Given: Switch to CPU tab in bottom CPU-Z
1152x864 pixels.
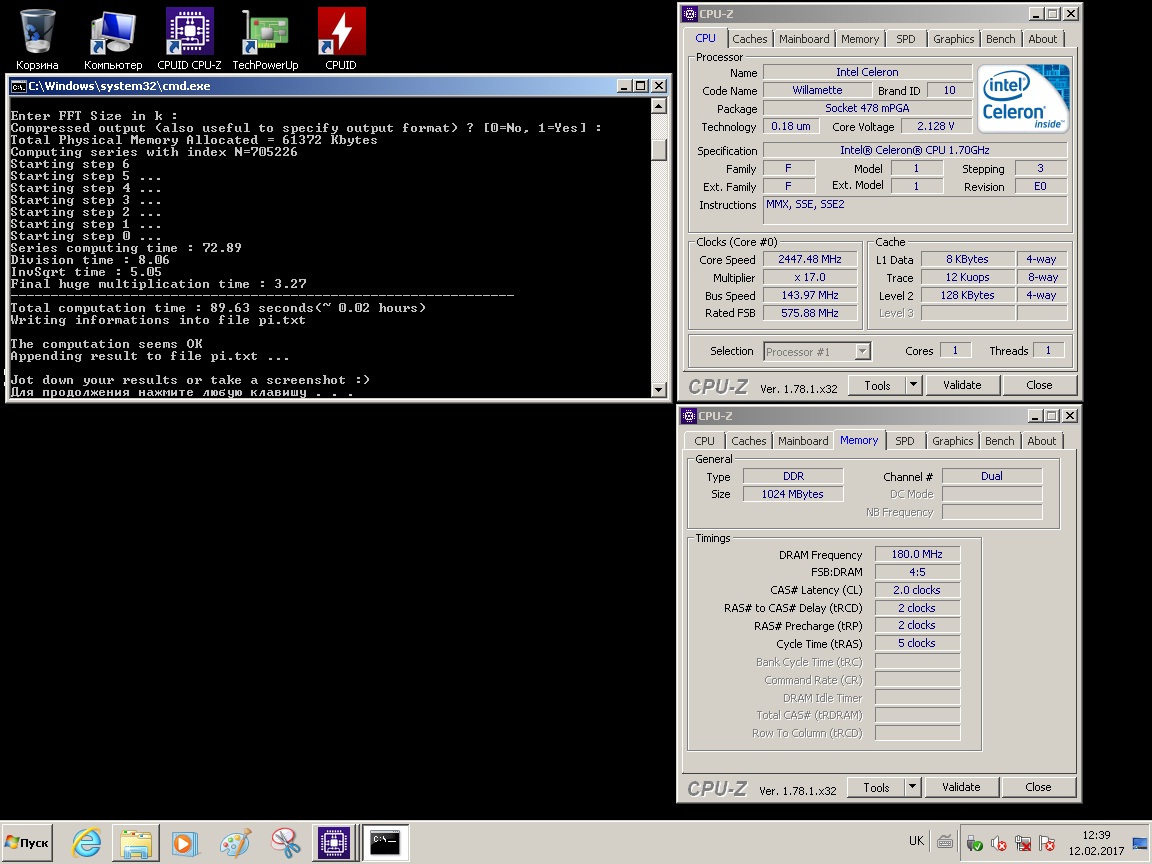Looking at the screenshot, I should (x=704, y=441).
